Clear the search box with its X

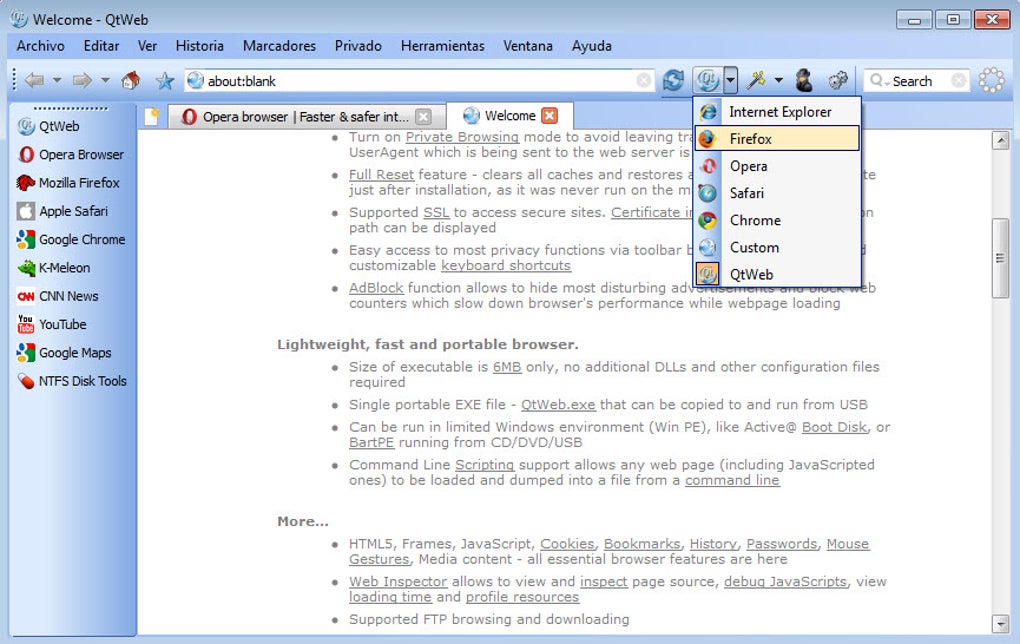[958, 81]
